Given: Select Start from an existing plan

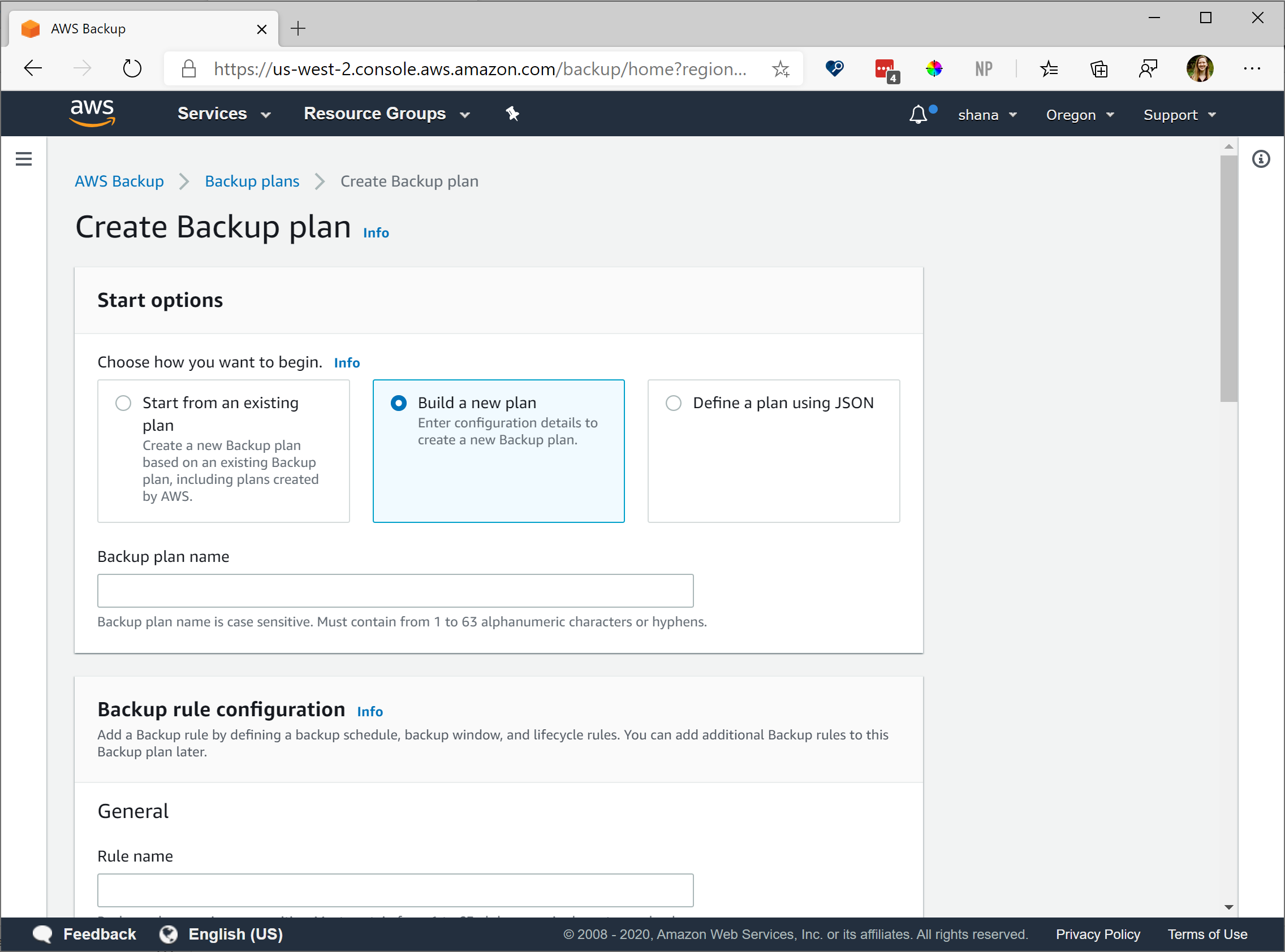Looking at the screenshot, I should point(122,403).
